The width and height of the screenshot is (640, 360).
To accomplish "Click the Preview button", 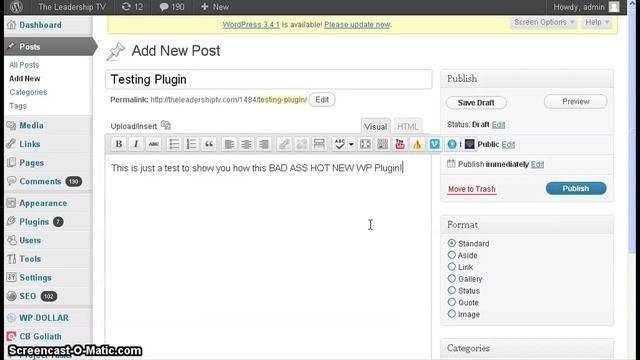I will click(576, 101).
